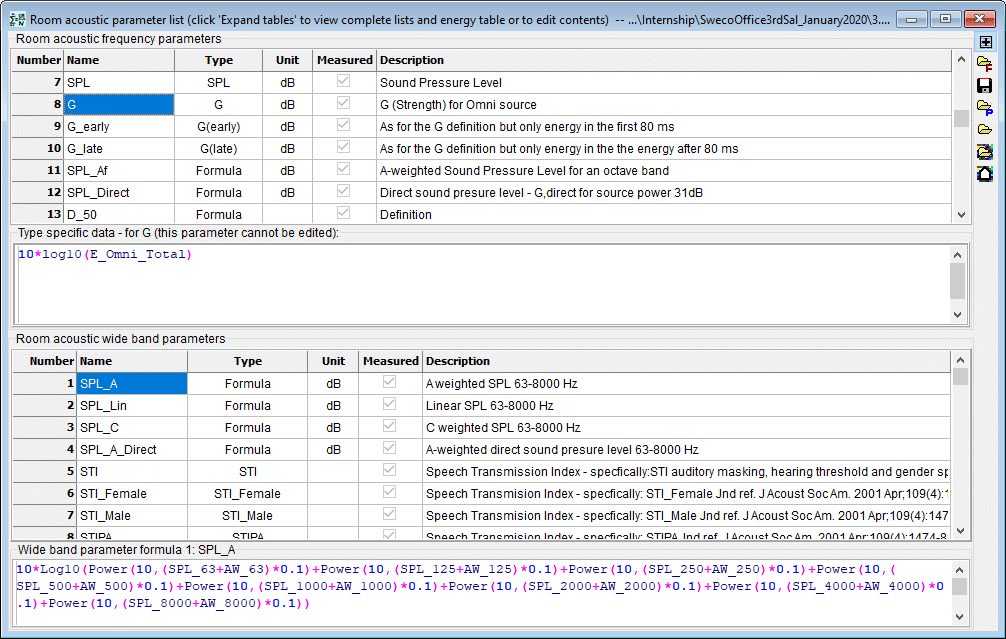Click the 'A-weighted direct sound presure level' description
The image size is (1006, 639).
pos(686,450)
